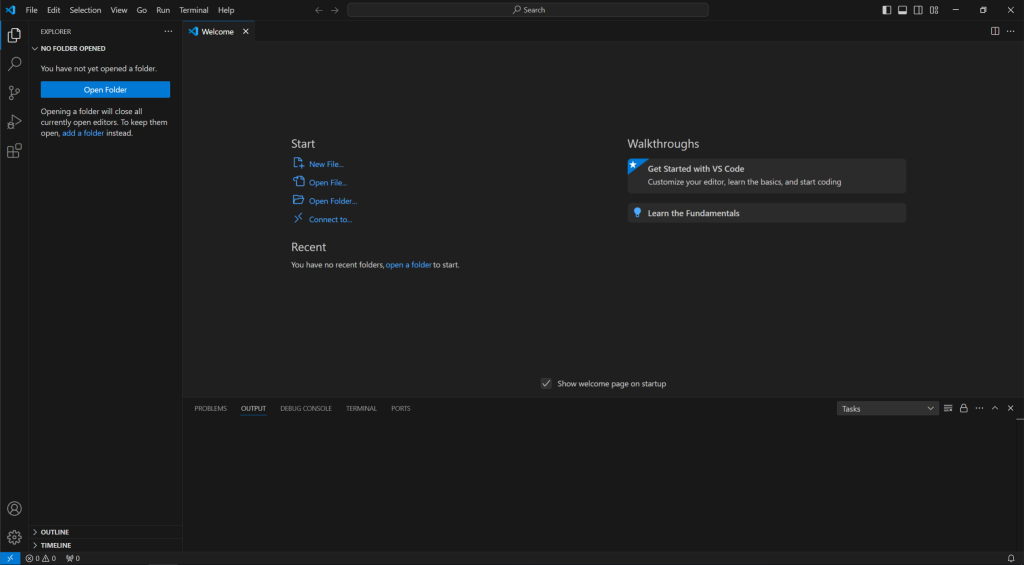
Task: Open the Tasks output channel dropdown
Action: point(887,408)
